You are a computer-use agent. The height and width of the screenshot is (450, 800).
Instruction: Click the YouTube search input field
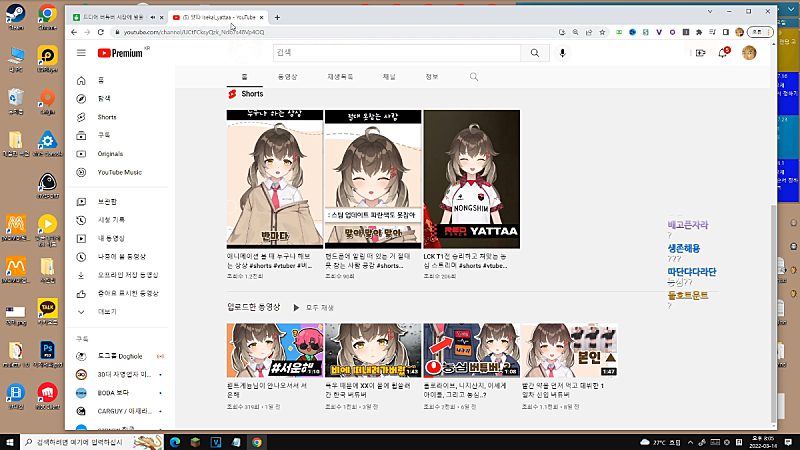[x=397, y=53]
